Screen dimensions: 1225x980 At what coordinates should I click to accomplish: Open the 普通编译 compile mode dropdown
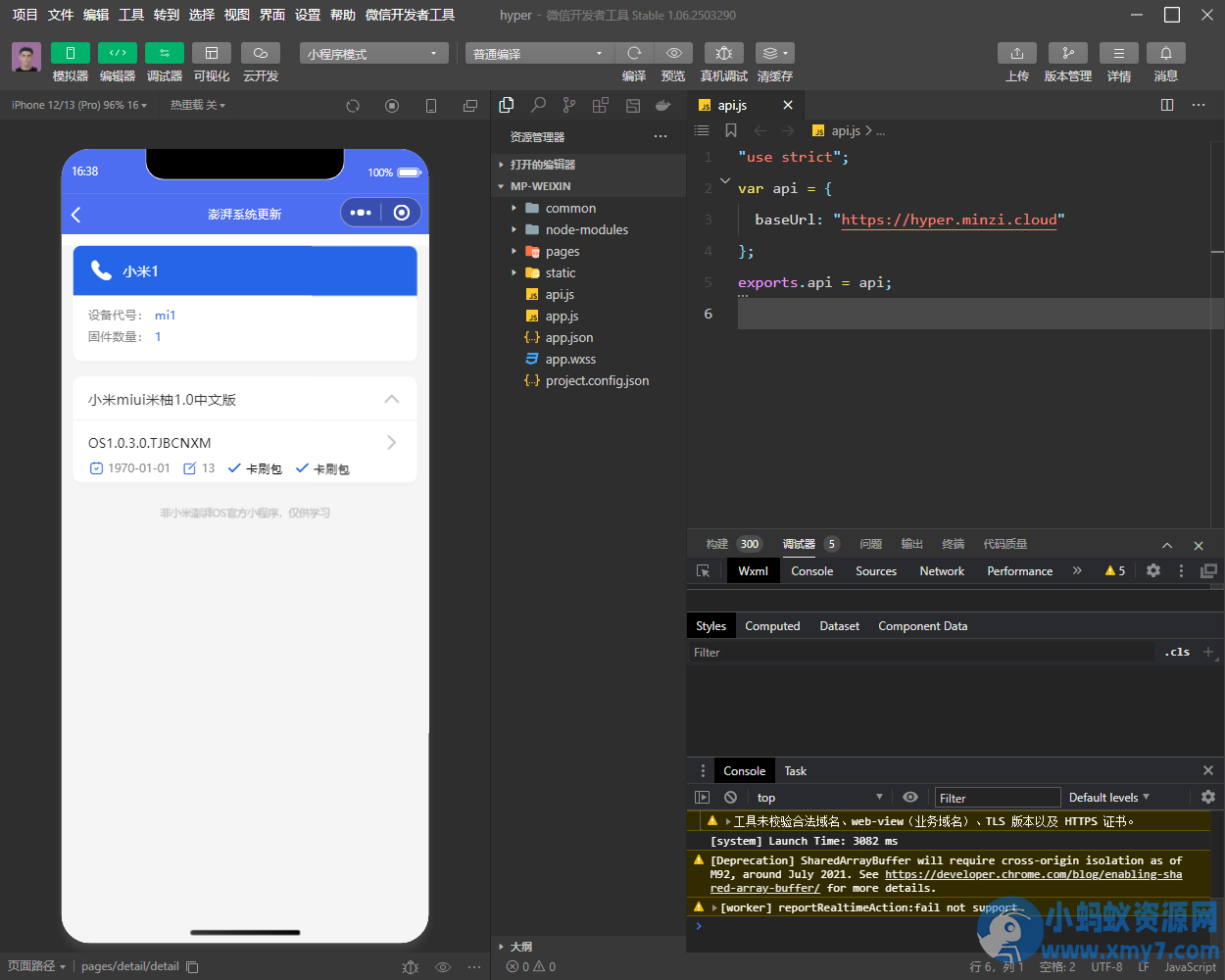[539, 53]
